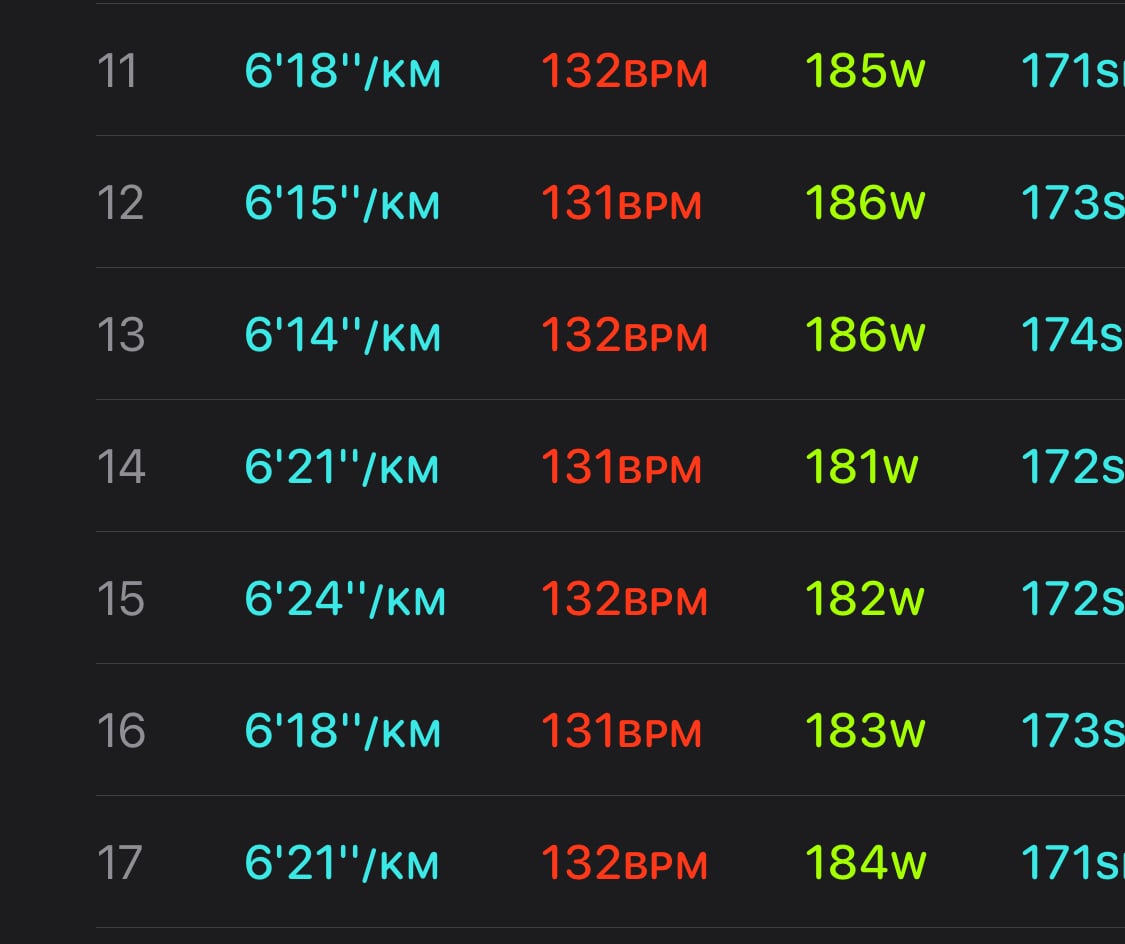Image resolution: width=1125 pixels, height=944 pixels.
Task: Tap split number 16 label
Action: click(121, 731)
